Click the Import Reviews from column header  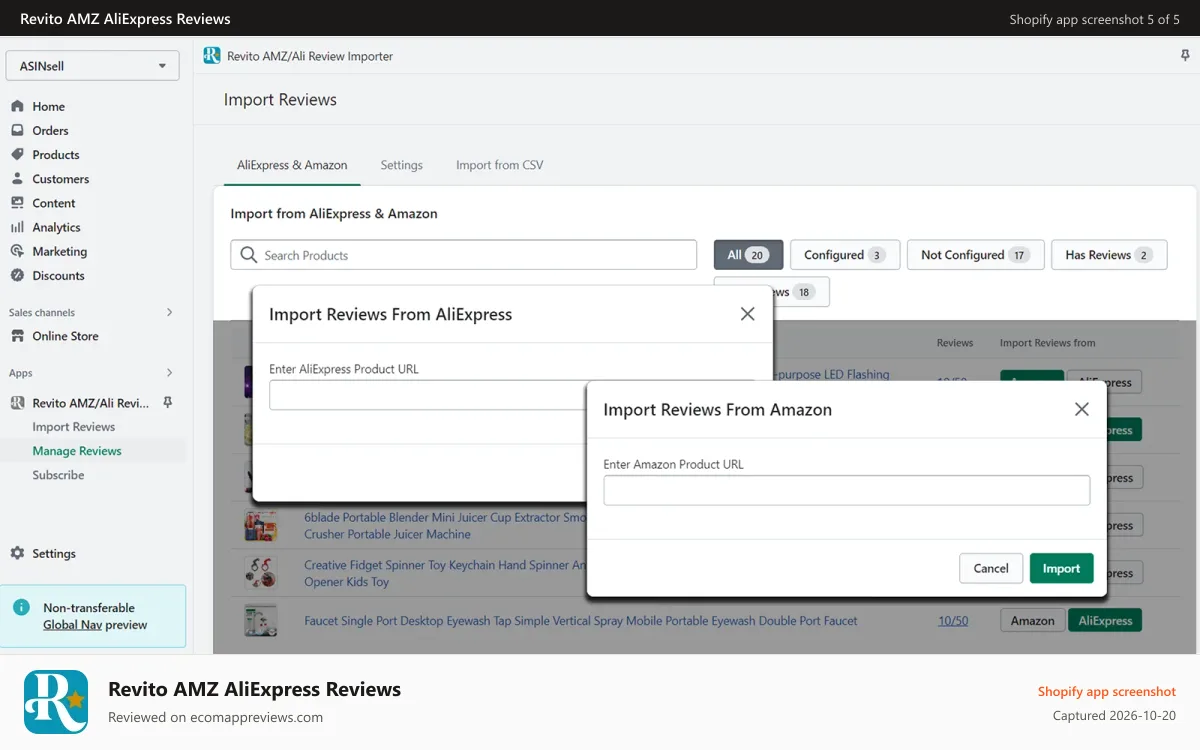[x=1047, y=343]
